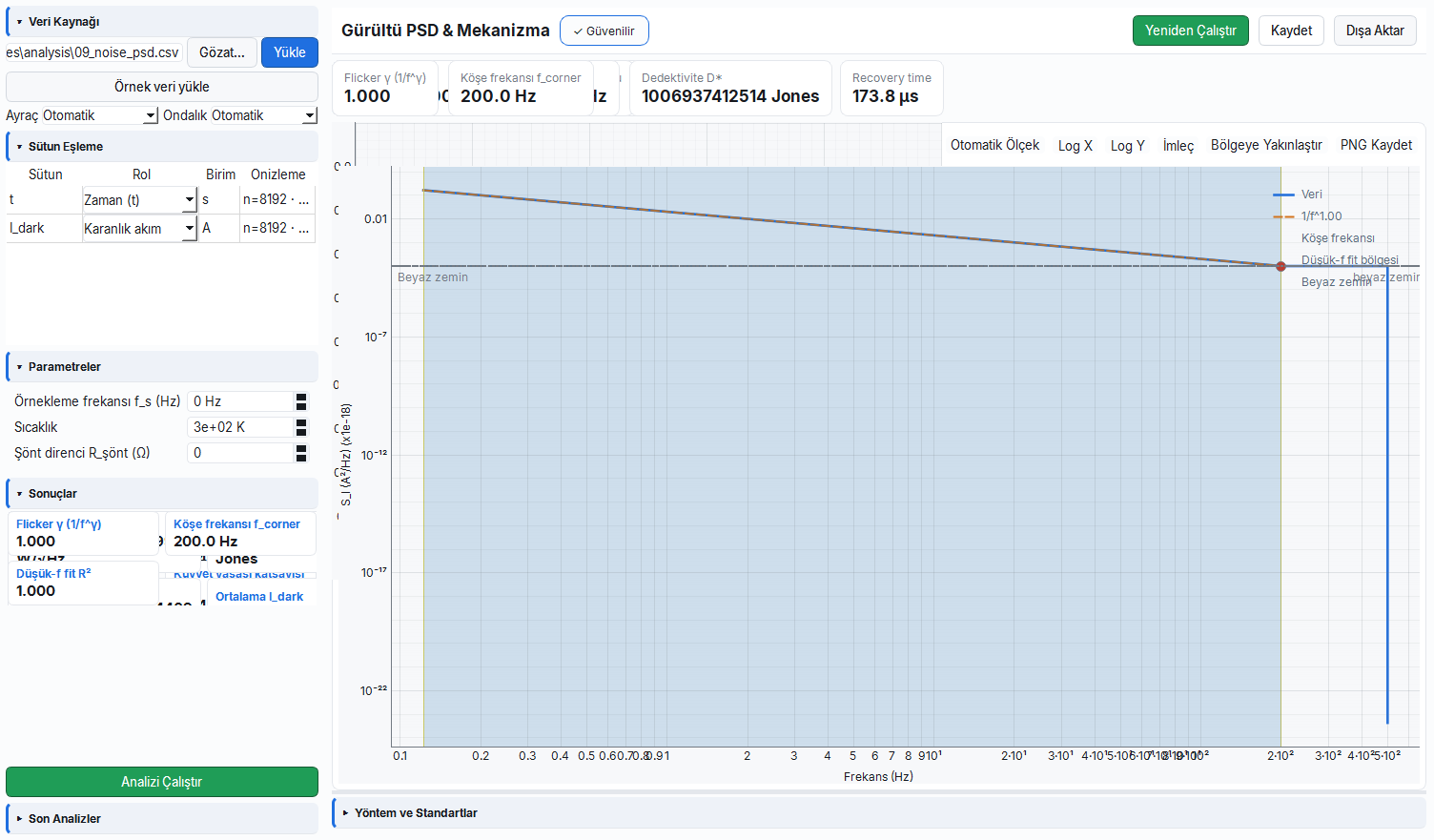The image size is (1434, 840).
Task: Open role dropdown for I_dark column
Action: tap(139, 228)
